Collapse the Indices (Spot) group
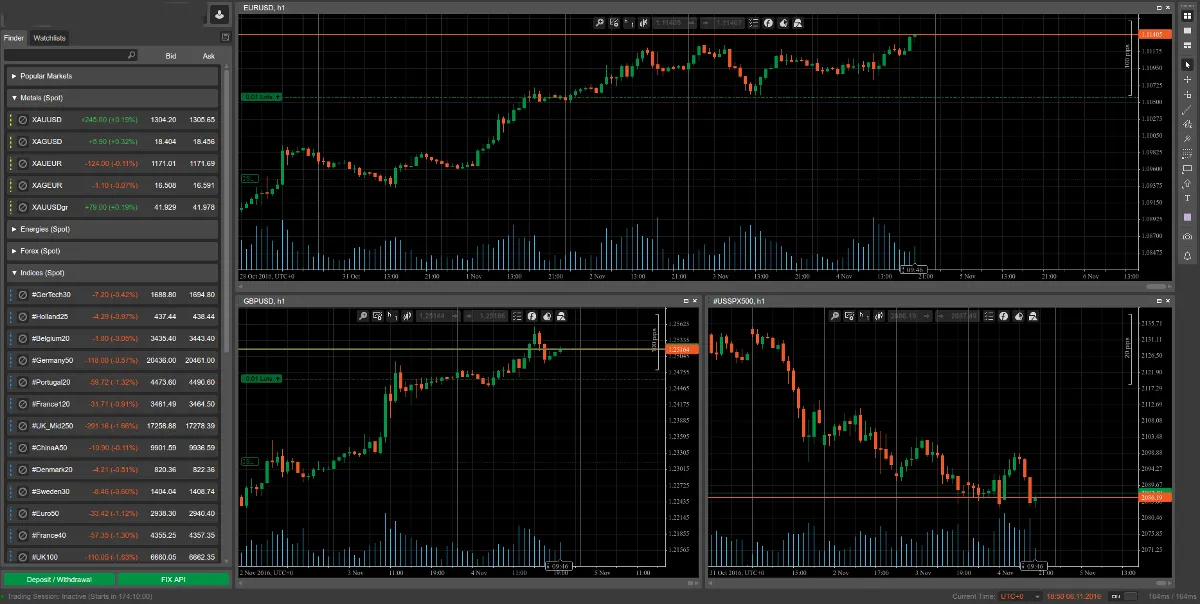 point(112,273)
